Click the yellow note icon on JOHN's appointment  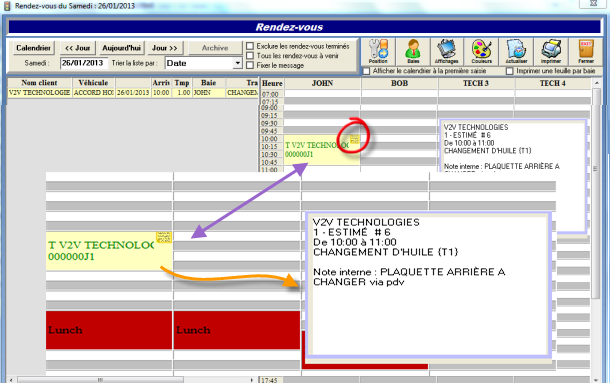pos(354,139)
